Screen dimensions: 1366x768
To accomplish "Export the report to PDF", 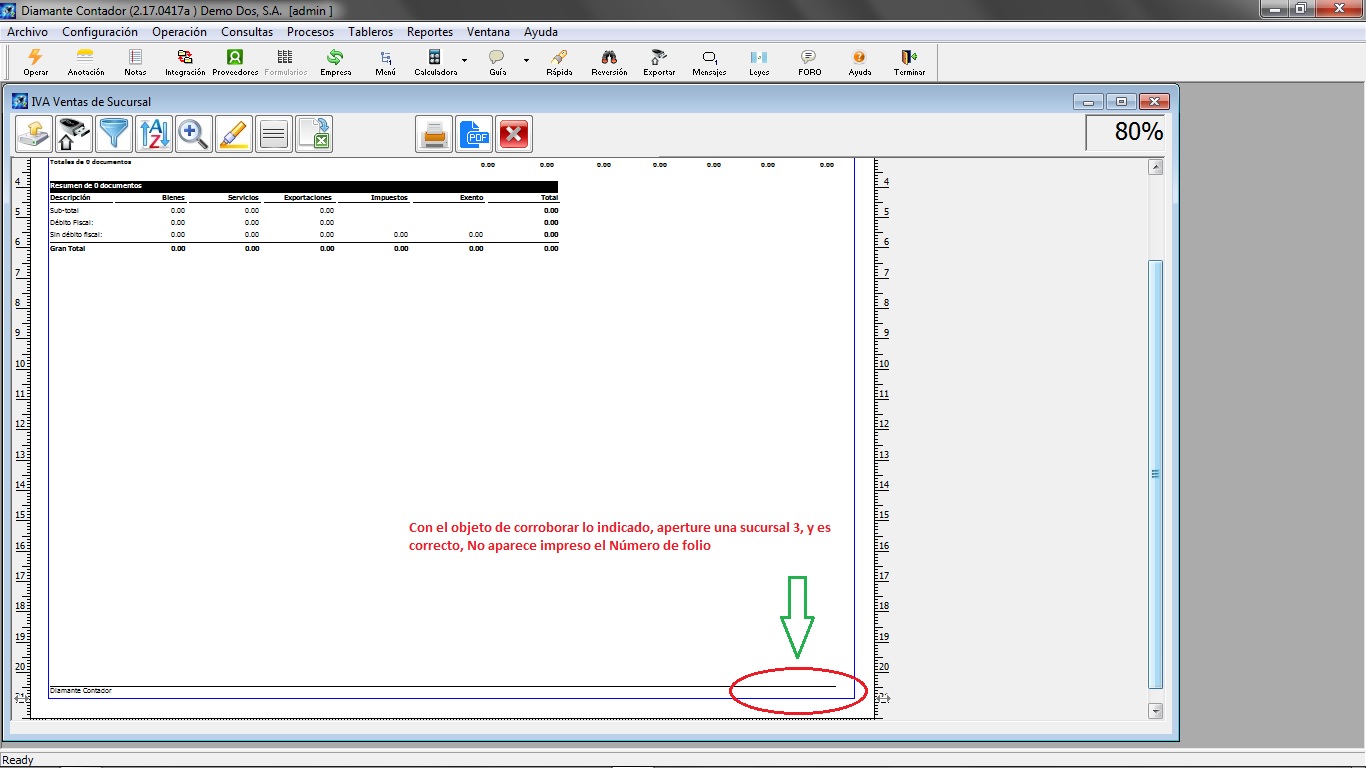I will click(474, 134).
